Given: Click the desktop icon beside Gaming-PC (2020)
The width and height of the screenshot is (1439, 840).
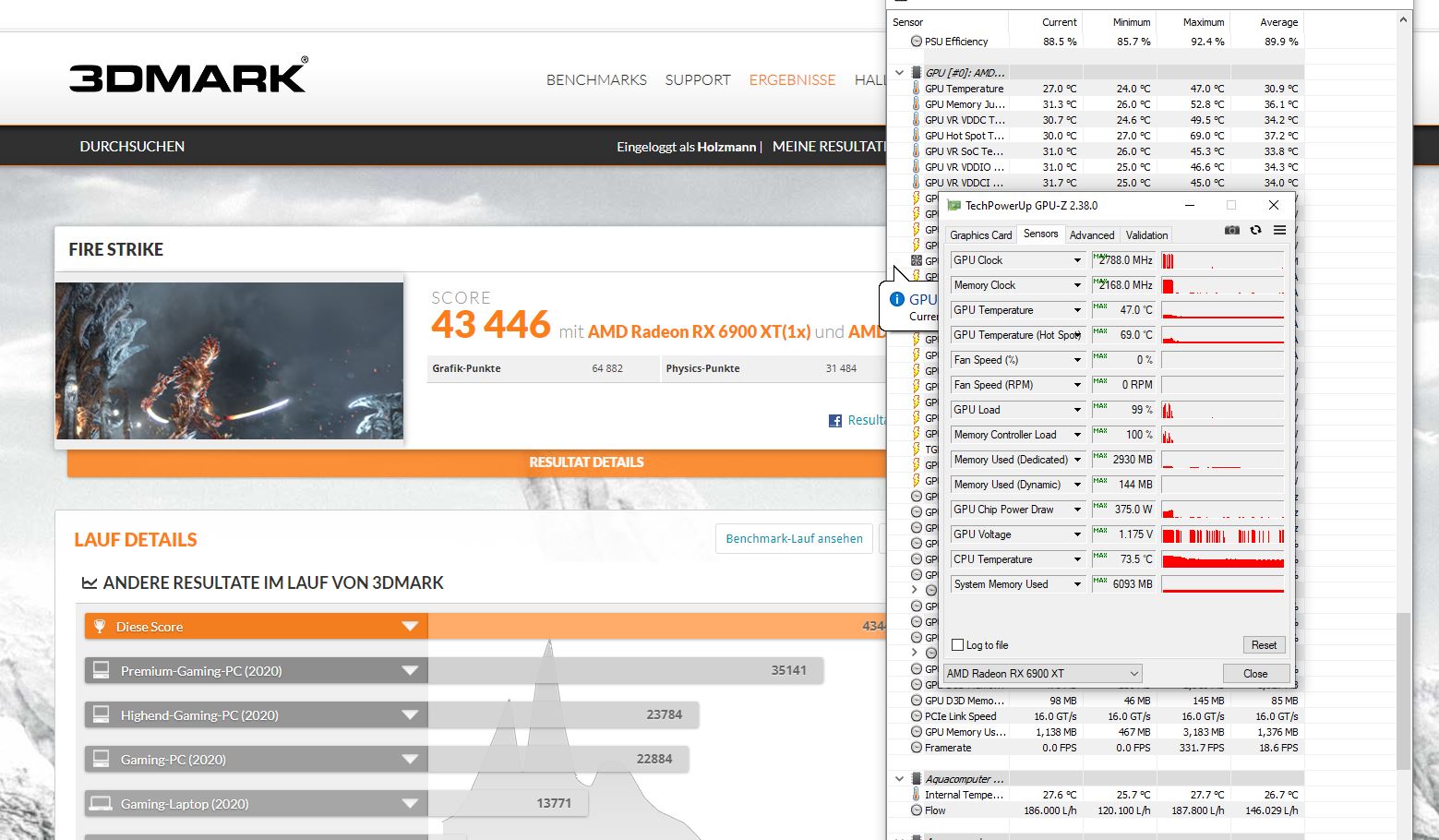Looking at the screenshot, I should (101, 760).
